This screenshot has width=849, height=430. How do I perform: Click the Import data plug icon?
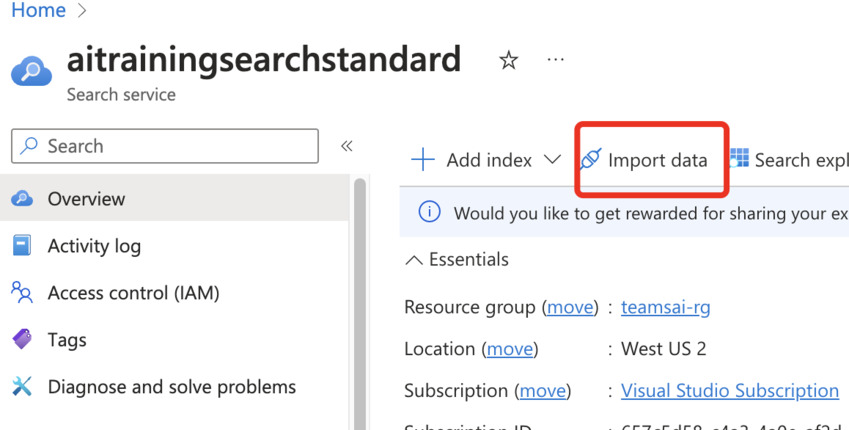coord(590,160)
